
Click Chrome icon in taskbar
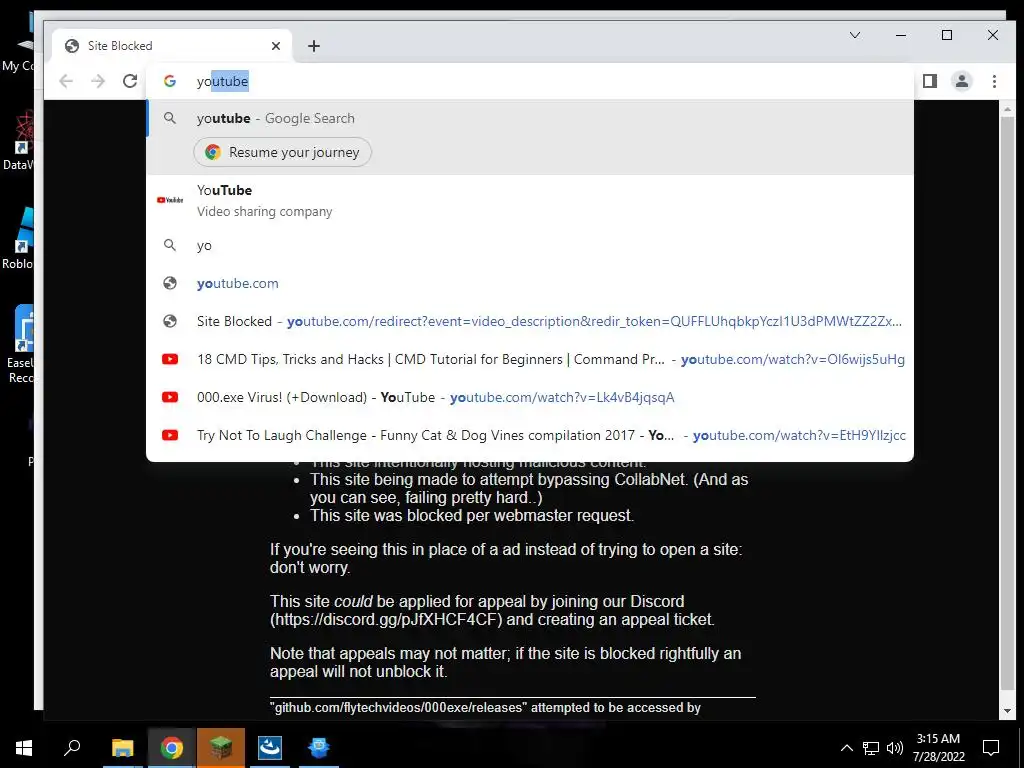(x=171, y=748)
